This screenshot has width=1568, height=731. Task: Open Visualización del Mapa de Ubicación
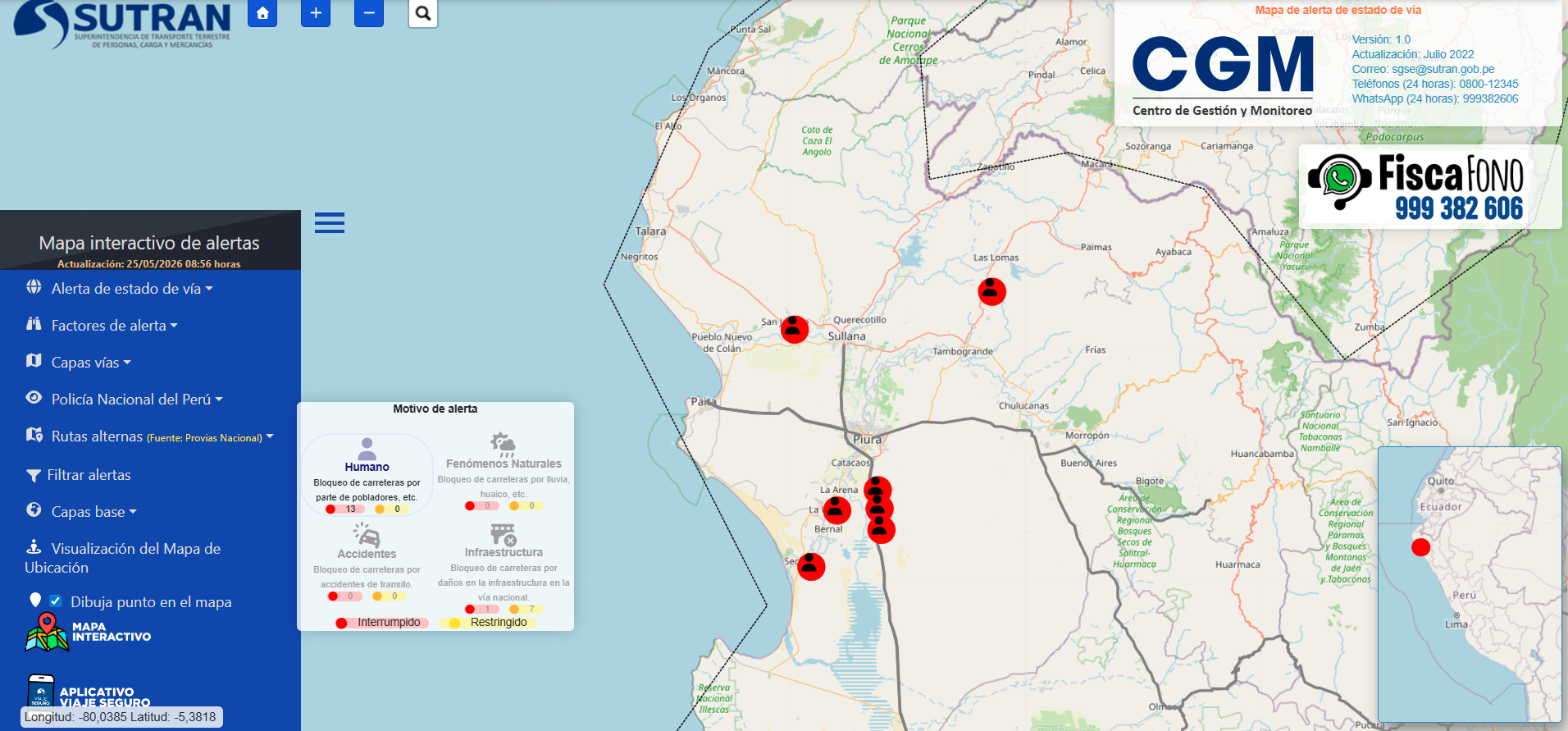click(x=123, y=558)
